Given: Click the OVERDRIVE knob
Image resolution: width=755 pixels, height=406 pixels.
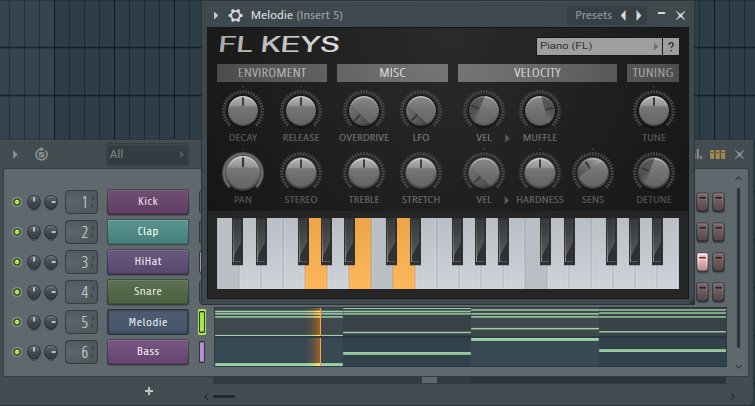Looking at the screenshot, I should [364, 110].
